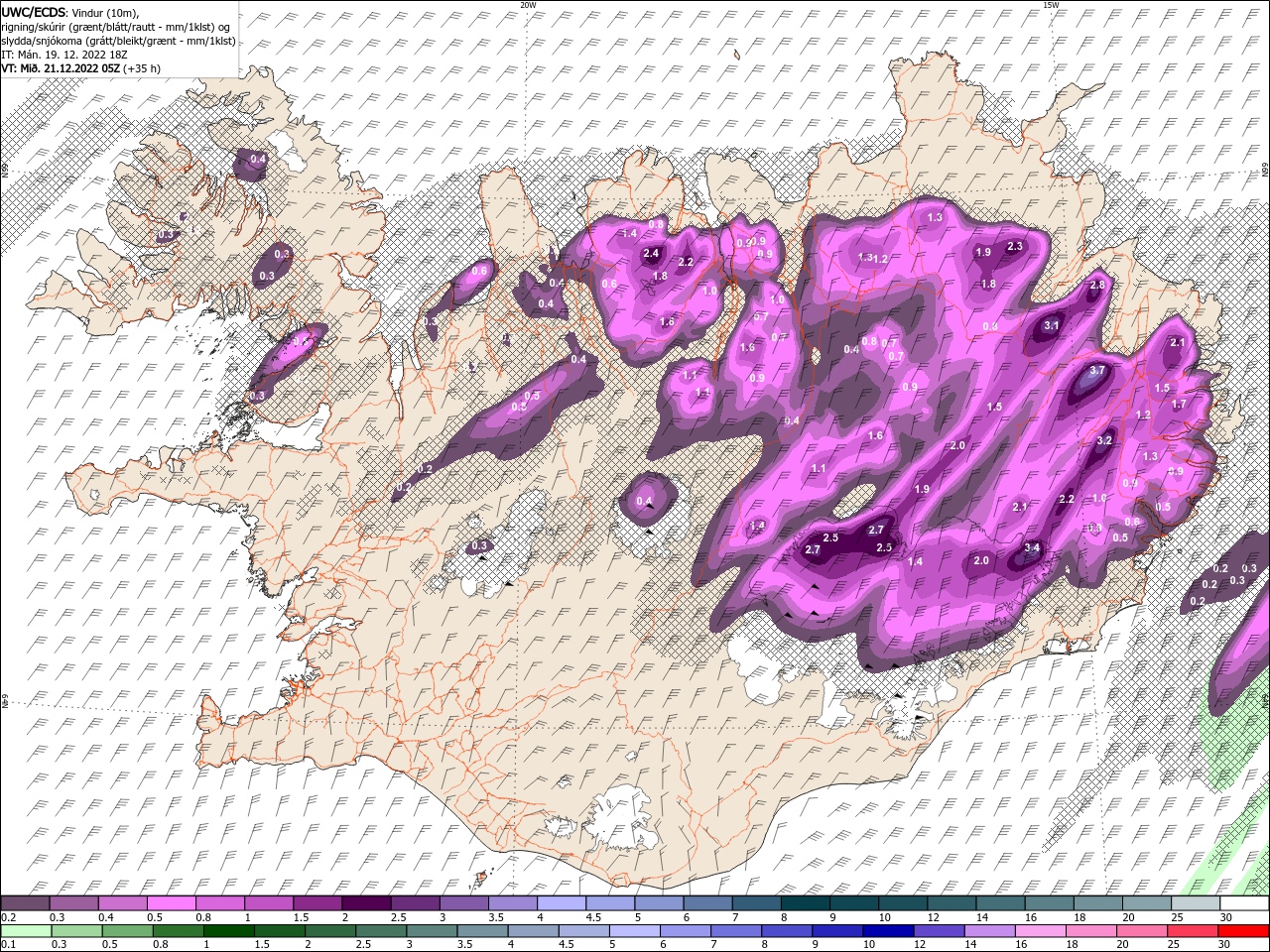Click the '(+35 h)' forecast offset text
1270x952 pixels.
tap(142, 68)
